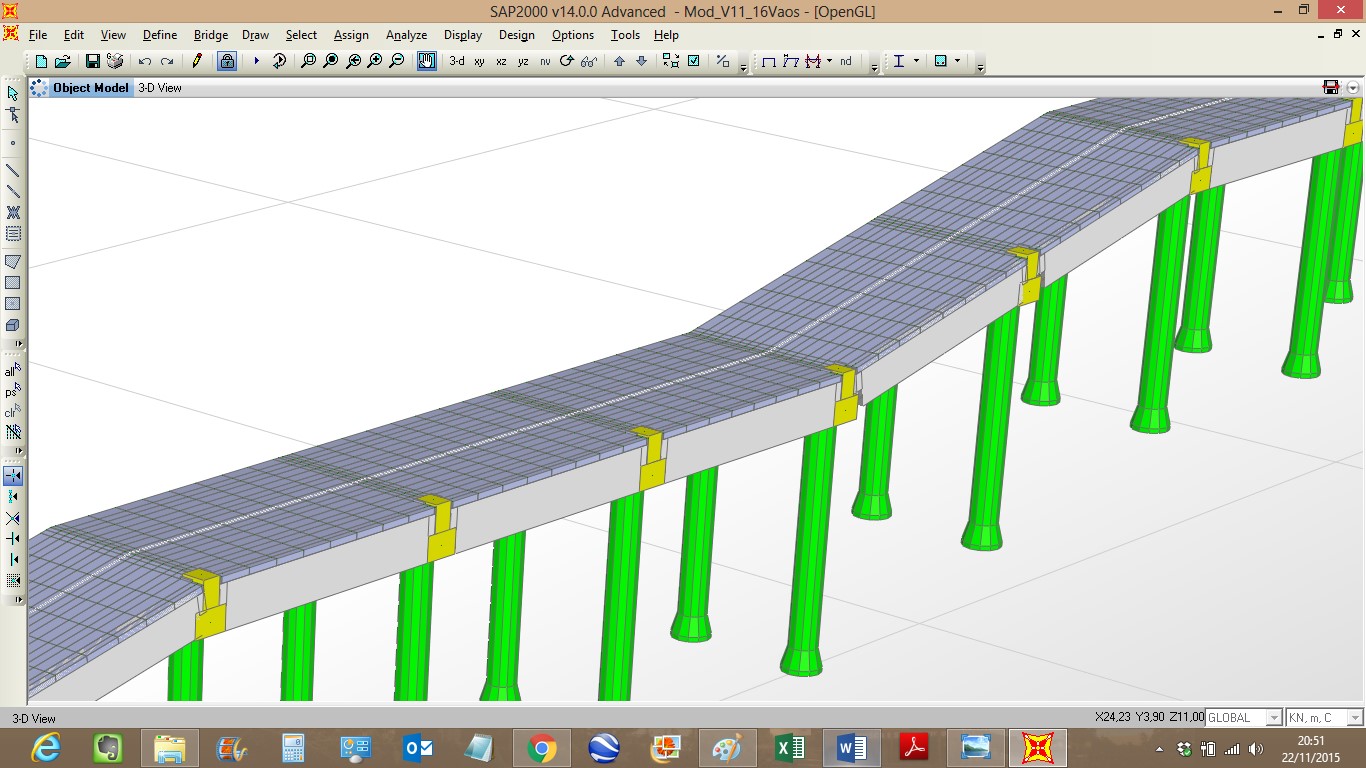Undo the last action
The image size is (1366, 768).
pos(145,61)
